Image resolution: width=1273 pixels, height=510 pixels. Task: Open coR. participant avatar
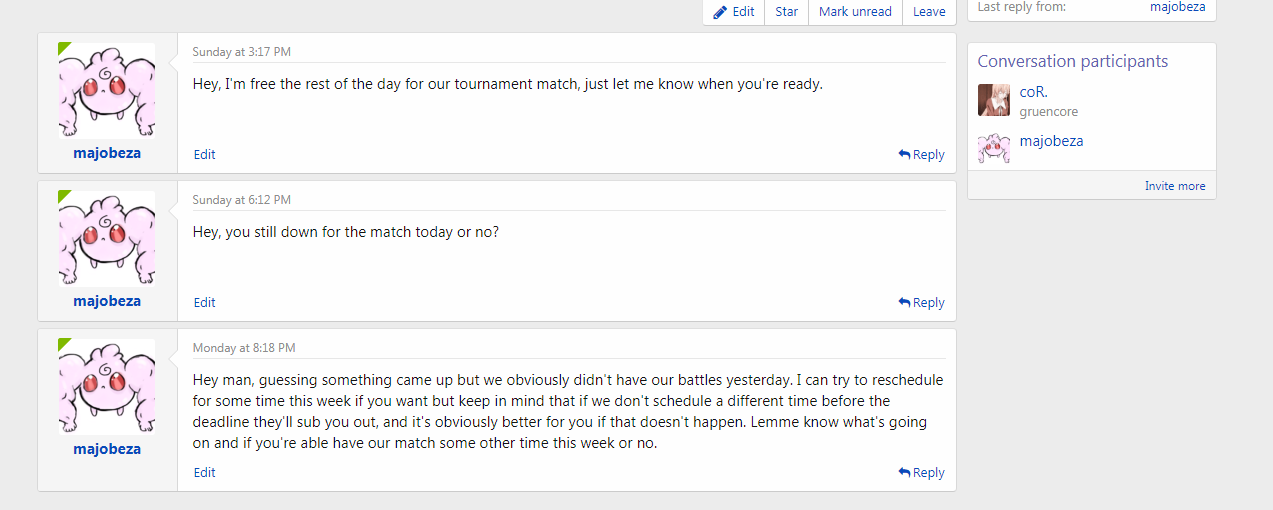994,100
